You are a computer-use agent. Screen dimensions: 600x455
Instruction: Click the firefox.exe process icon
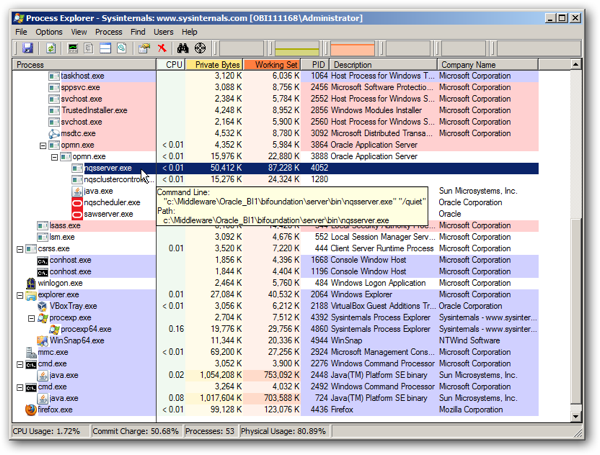pos(31,409)
